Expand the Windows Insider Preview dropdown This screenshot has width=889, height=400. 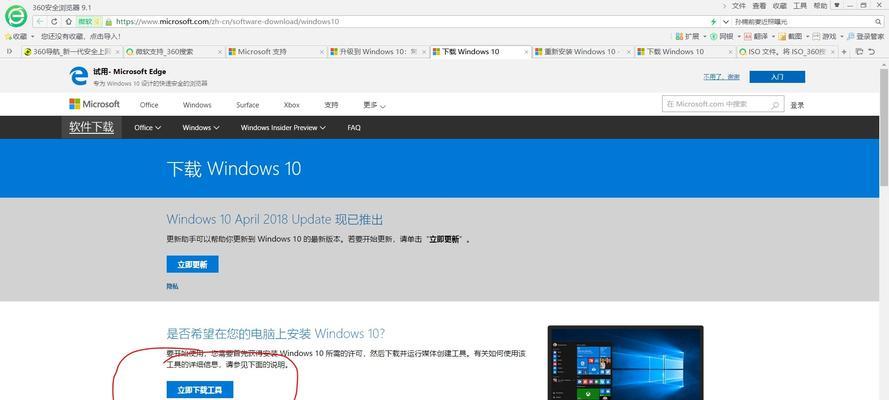pyautogui.click(x=283, y=127)
